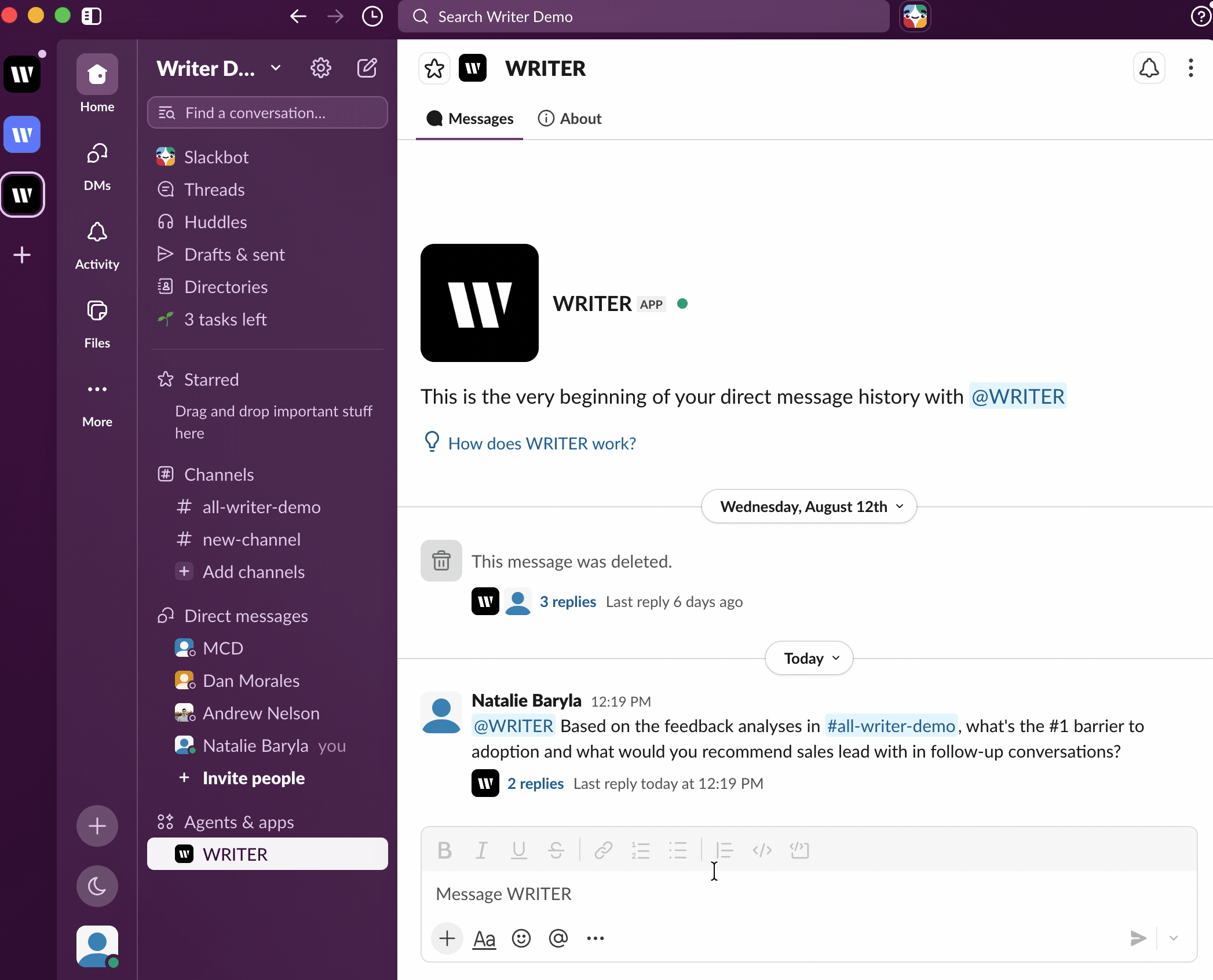This screenshot has height=980, width=1213.
Task: Toggle ordered list formatting
Action: click(640, 850)
